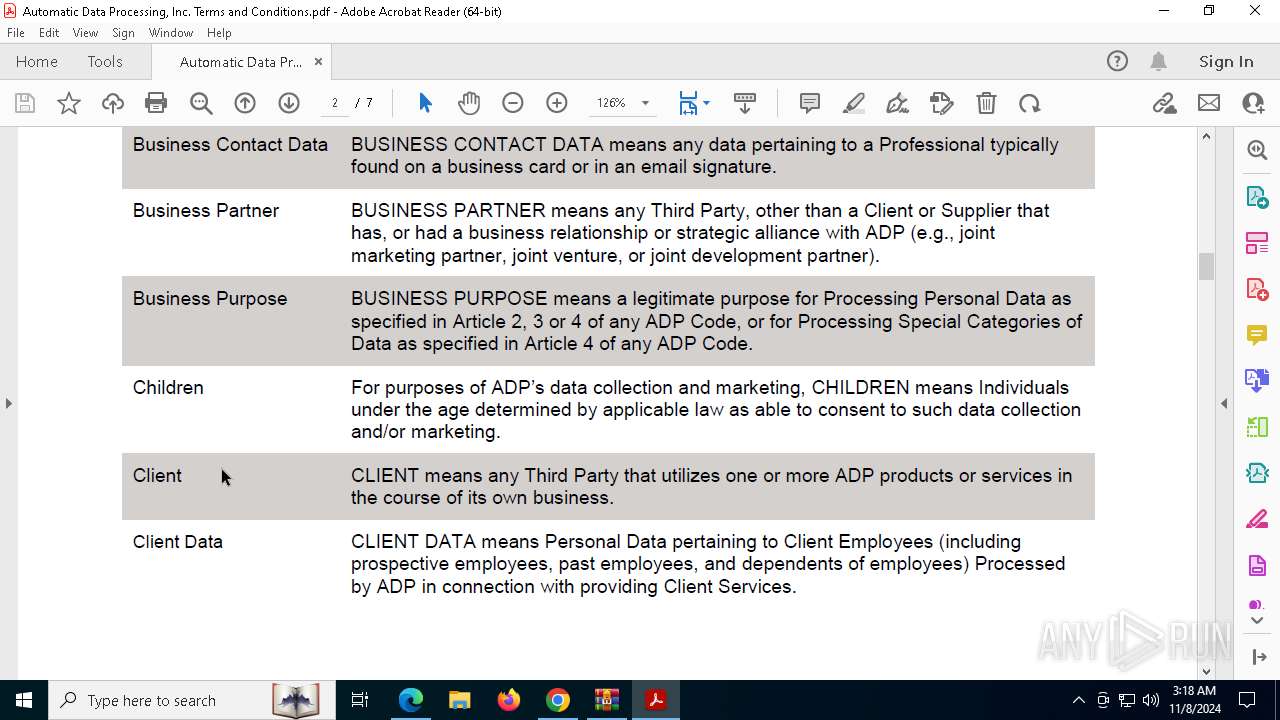Share a link to the file

(x=1165, y=103)
